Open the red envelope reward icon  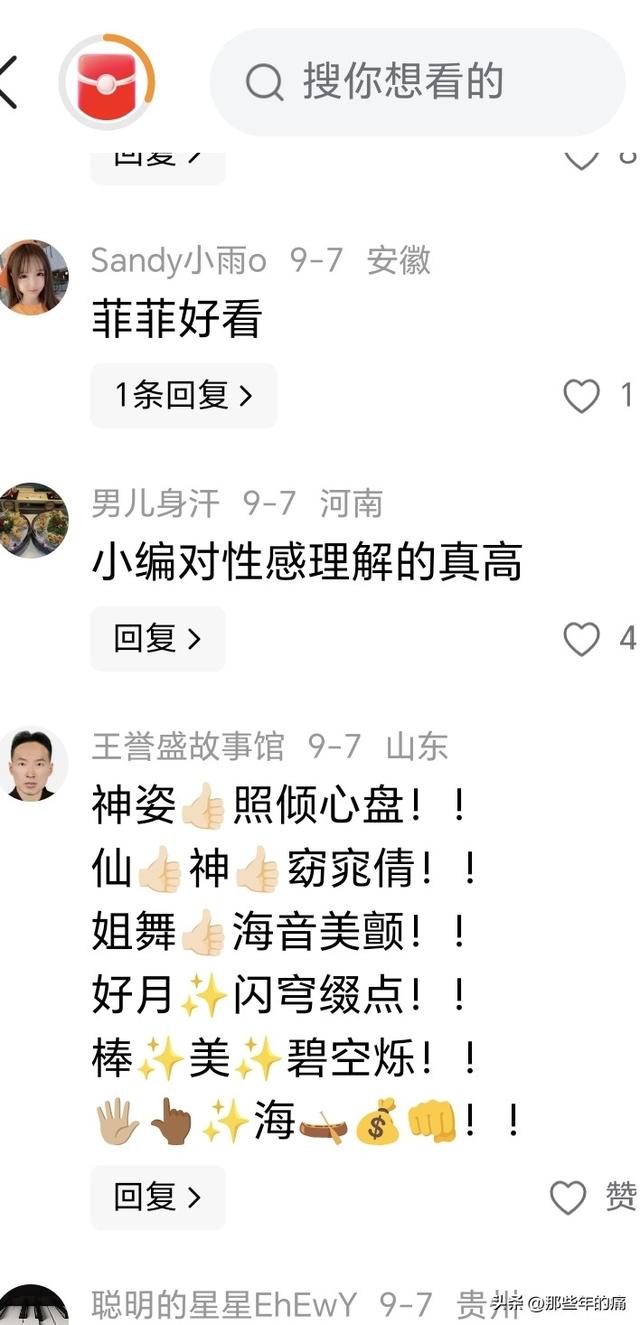107,82
